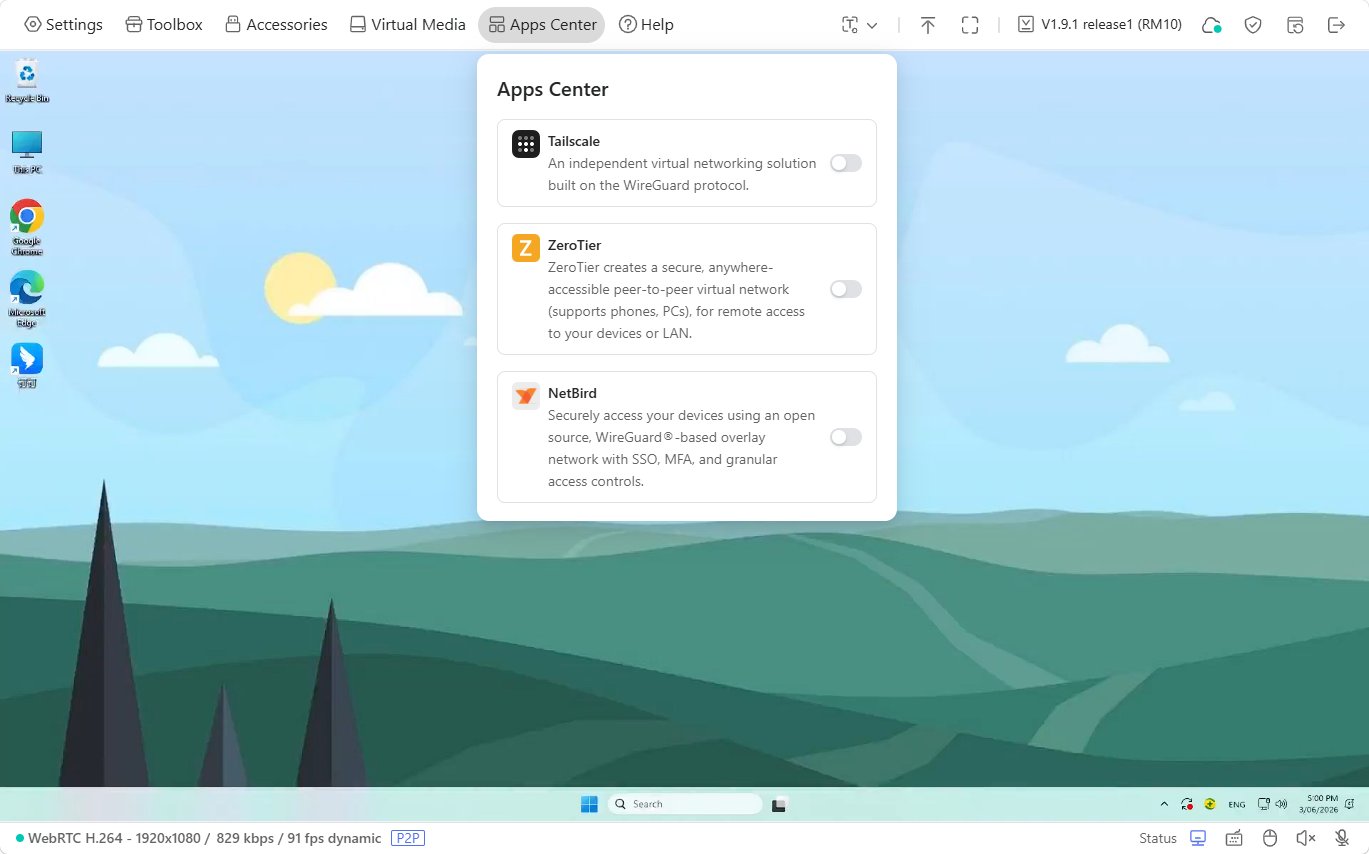Click the upward arrow toolbar icon
The image size is (1369, 854).
coord(928,25)
